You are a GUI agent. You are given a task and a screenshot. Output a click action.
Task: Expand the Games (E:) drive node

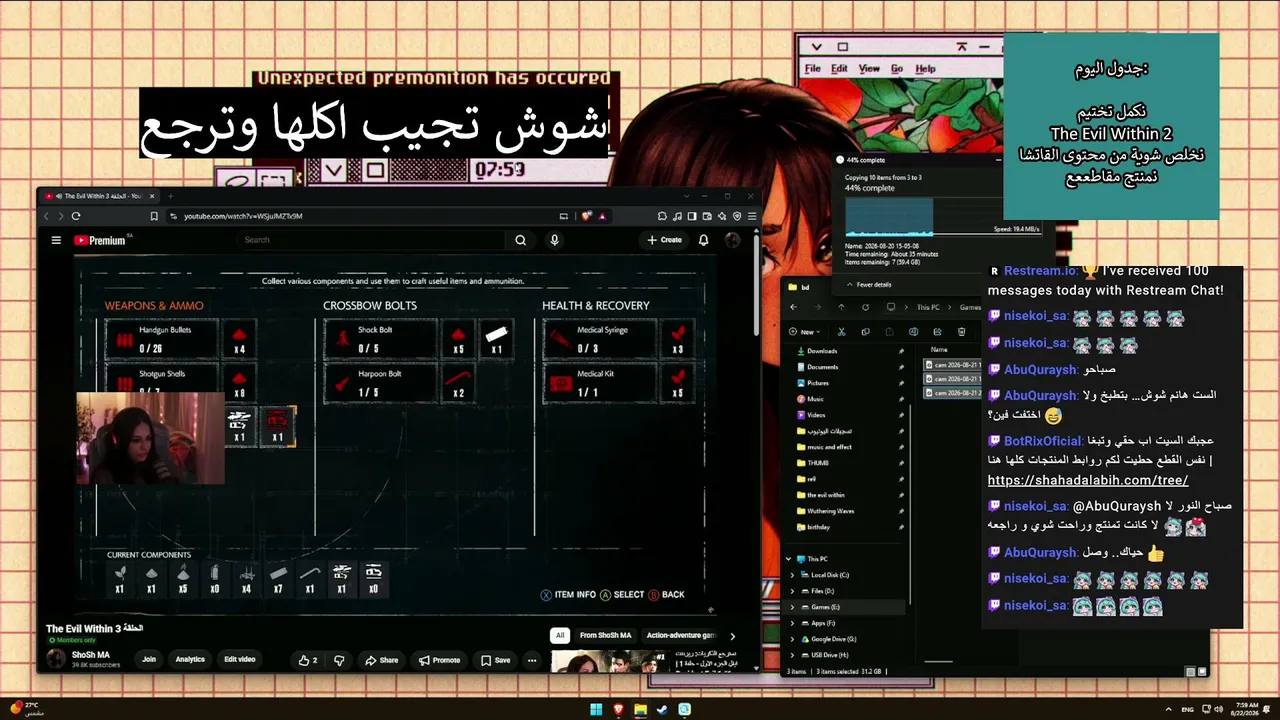[x=793, y=607]
